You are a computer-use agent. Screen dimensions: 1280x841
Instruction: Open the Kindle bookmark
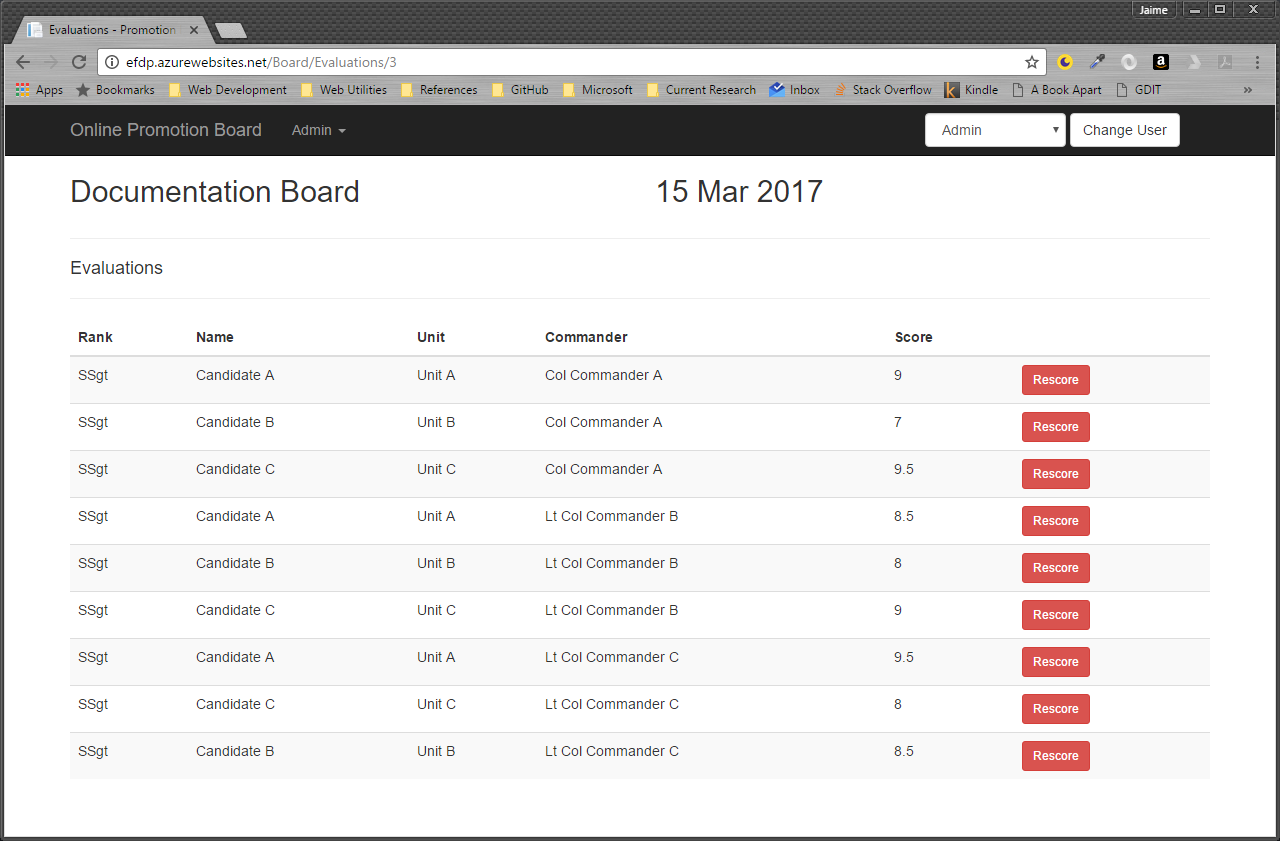click(971, 90)
